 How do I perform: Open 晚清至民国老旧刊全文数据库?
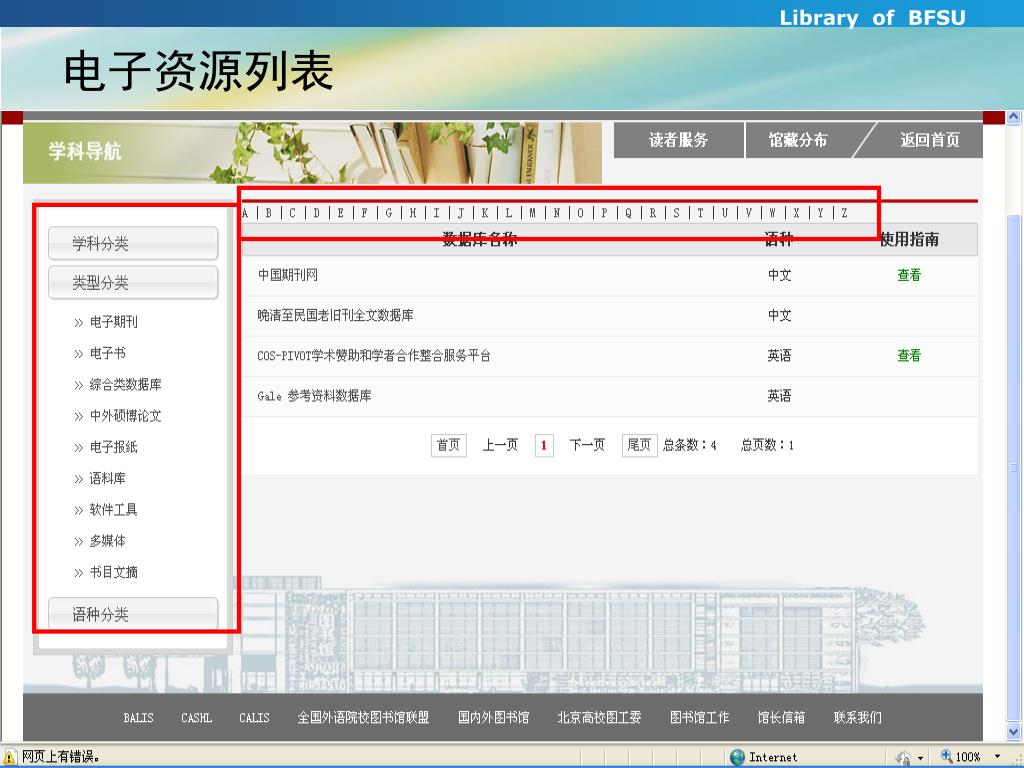336,315
